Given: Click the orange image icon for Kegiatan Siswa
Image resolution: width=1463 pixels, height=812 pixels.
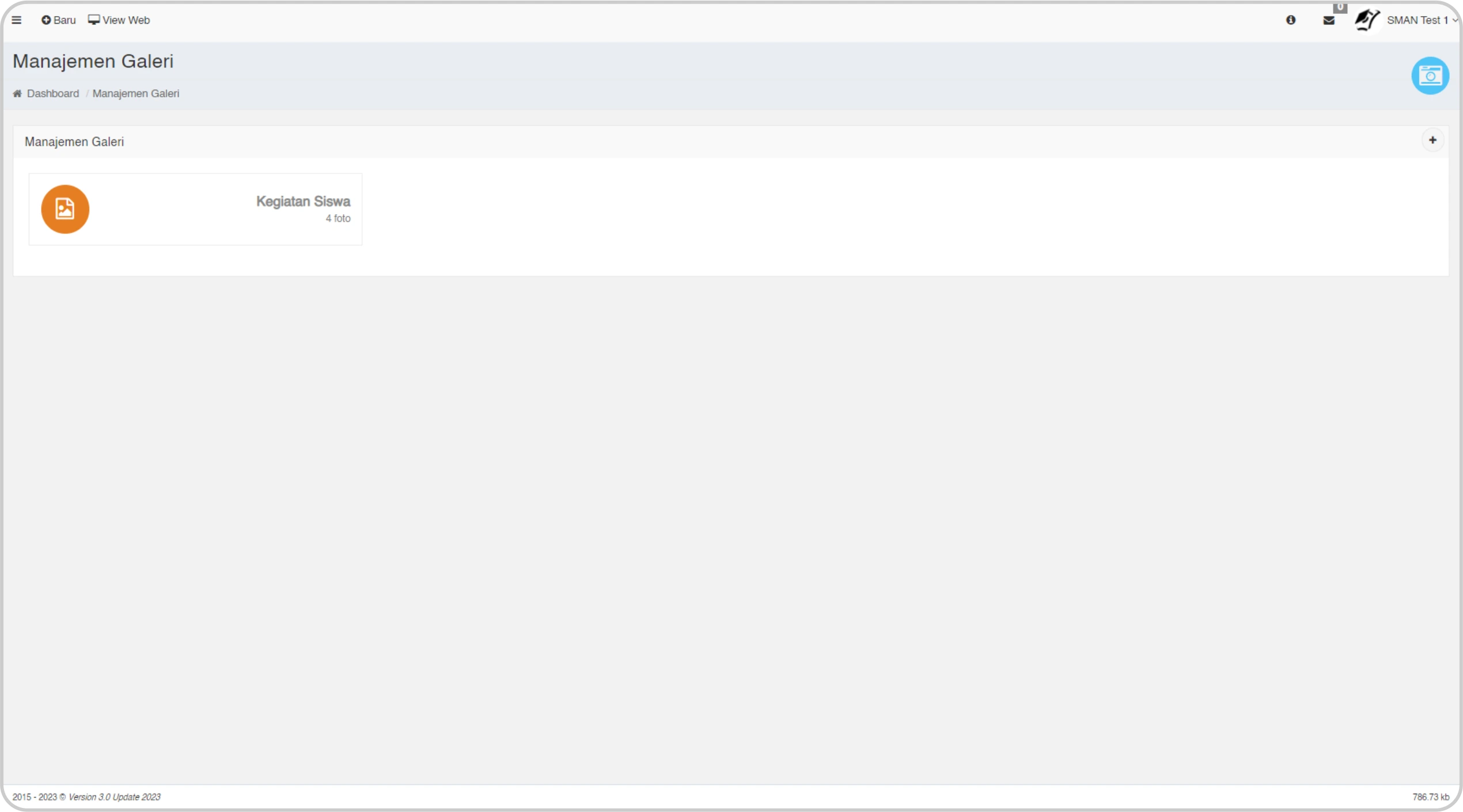Looking at the screenshot, I should click(x=65, y=209).
